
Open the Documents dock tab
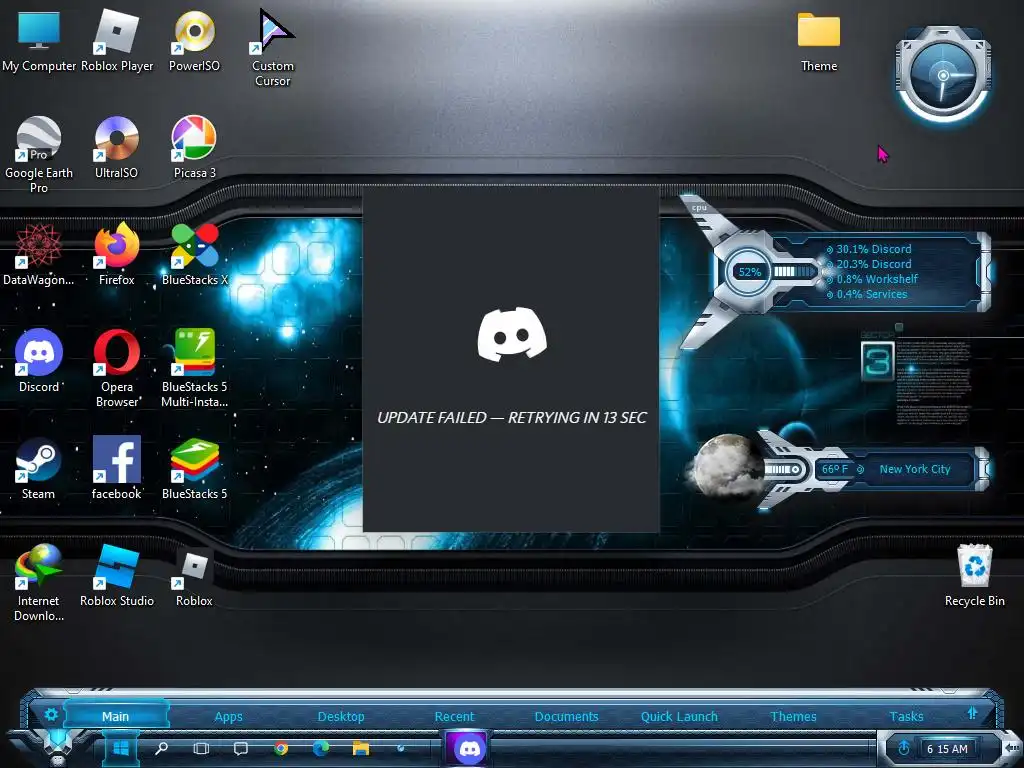click(x=566, y=716)
